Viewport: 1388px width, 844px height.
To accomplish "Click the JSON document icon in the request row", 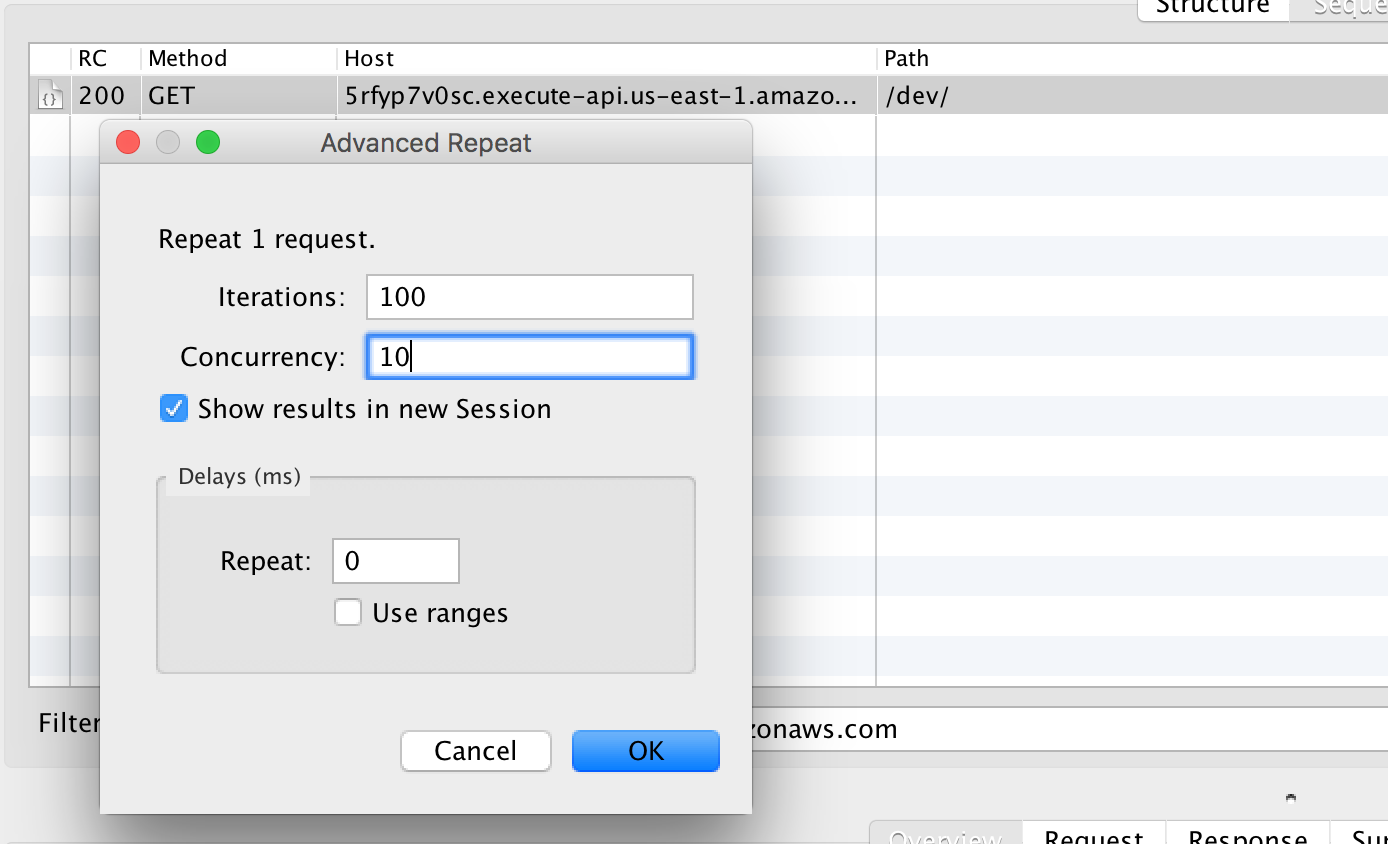I will click(50, 97).
